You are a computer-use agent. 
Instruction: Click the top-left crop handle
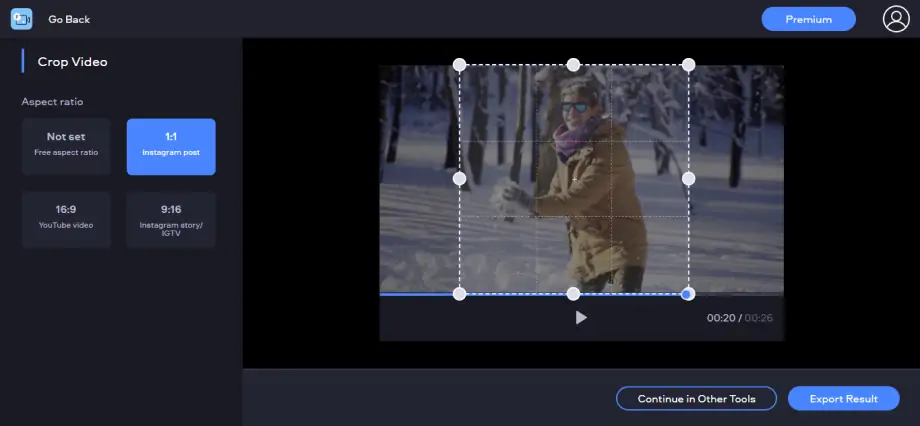point(459,65)
